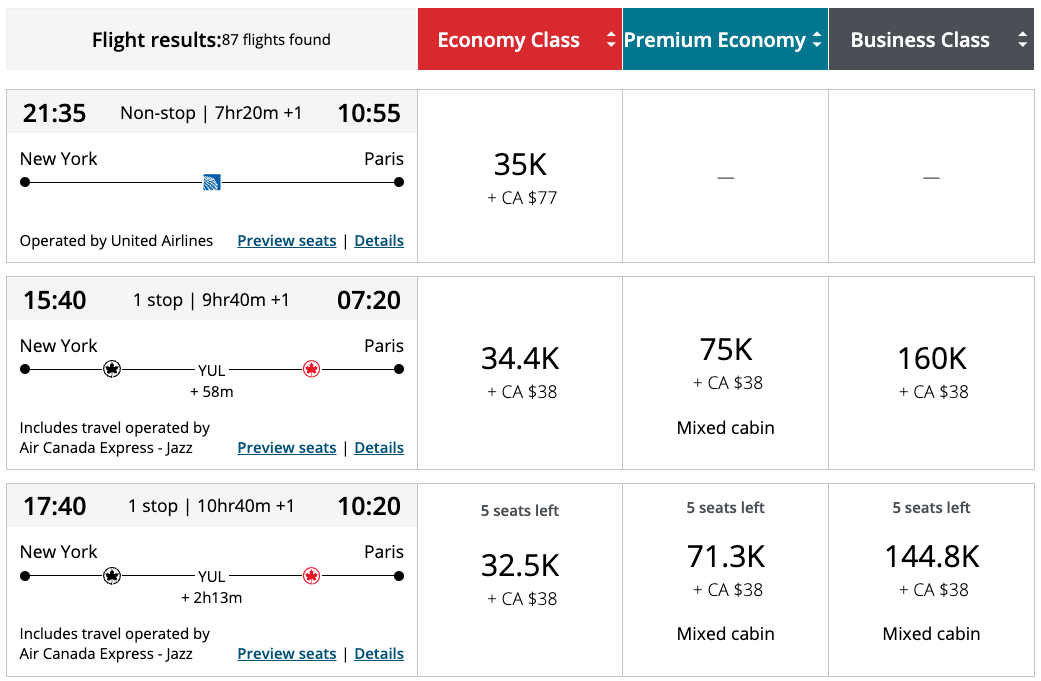Click red Air Canada maple leaf on 15:40 flight

click(x=311, y=369)
